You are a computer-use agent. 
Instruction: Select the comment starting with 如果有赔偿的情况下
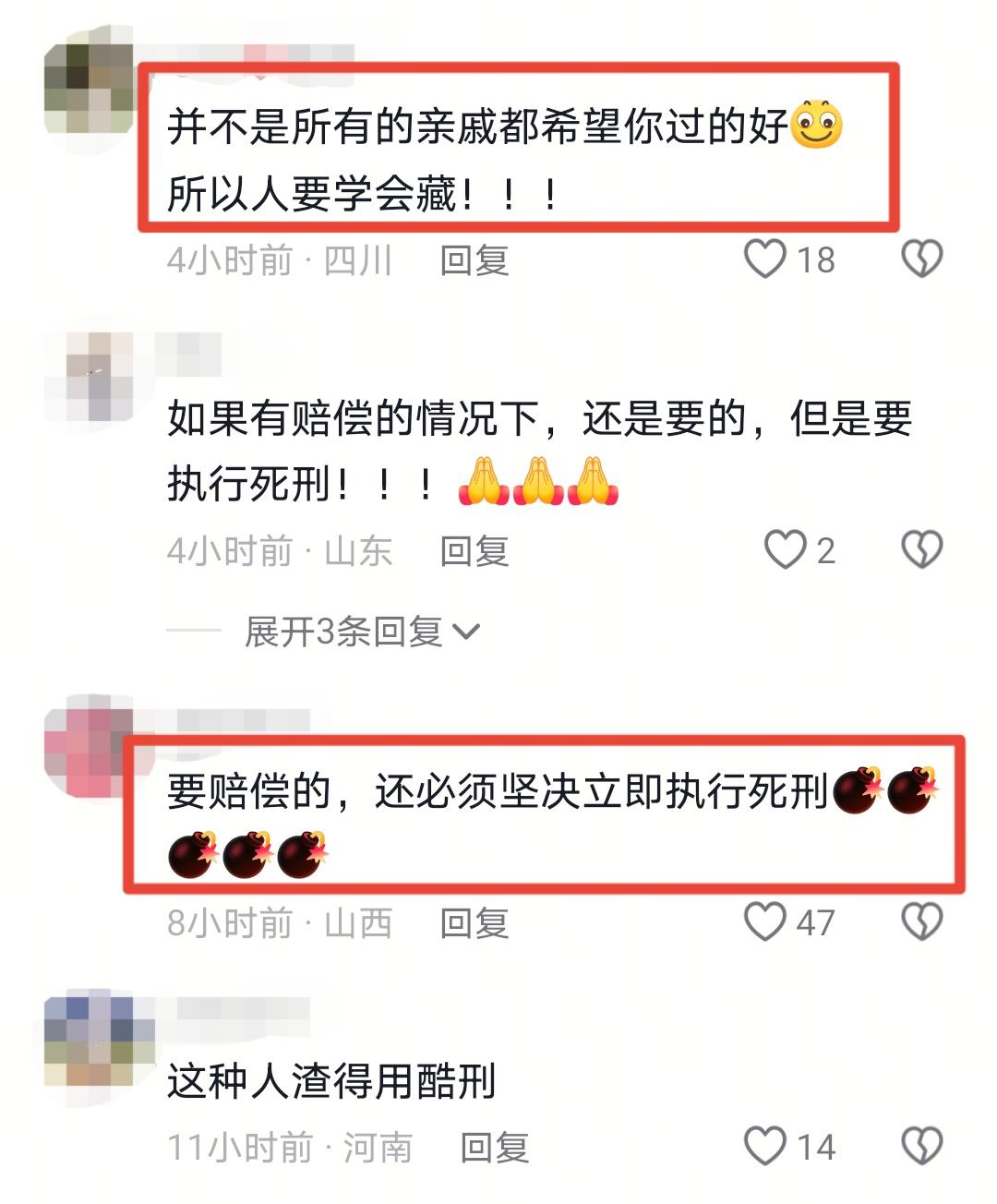pos(539,451)
